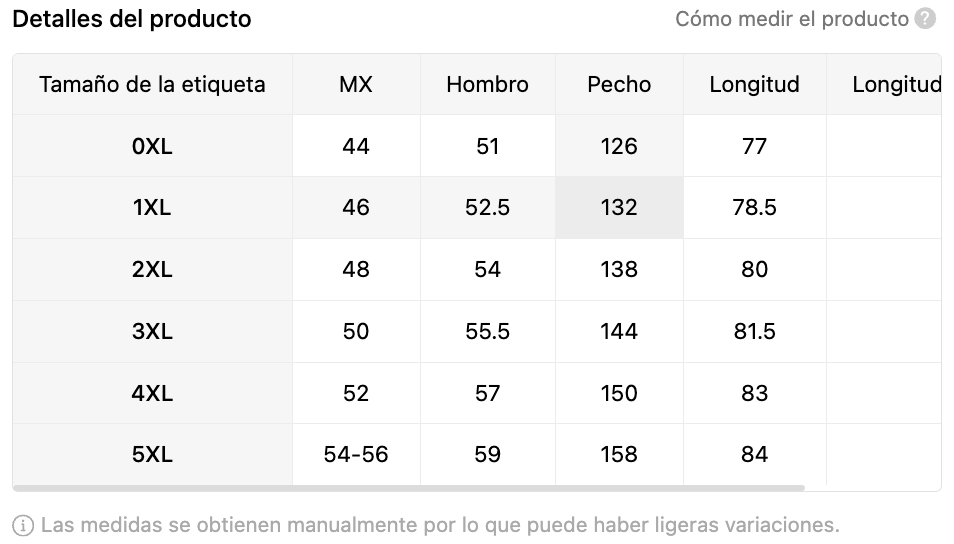Click the Hombro value 55.5 cell

[x=487, y=332]
